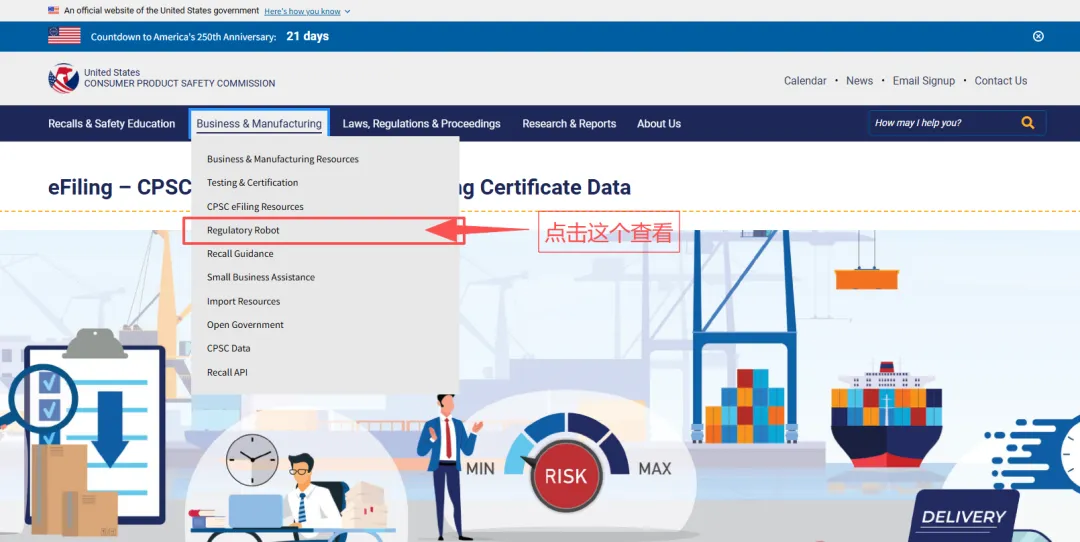
Task: Open the Contact Us link
Action: [x=1001, y=81]
